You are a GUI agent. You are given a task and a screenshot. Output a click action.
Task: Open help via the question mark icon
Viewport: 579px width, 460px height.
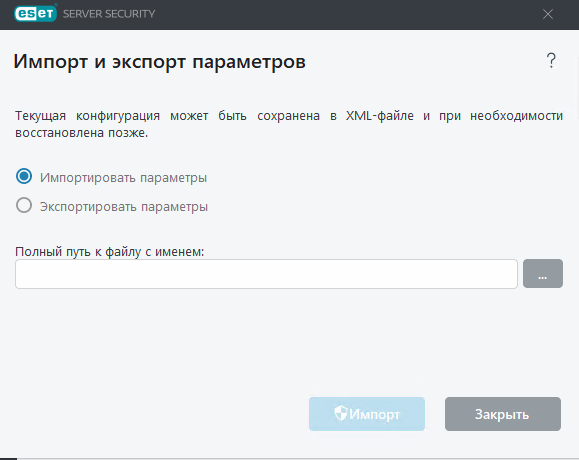point(551,61)
